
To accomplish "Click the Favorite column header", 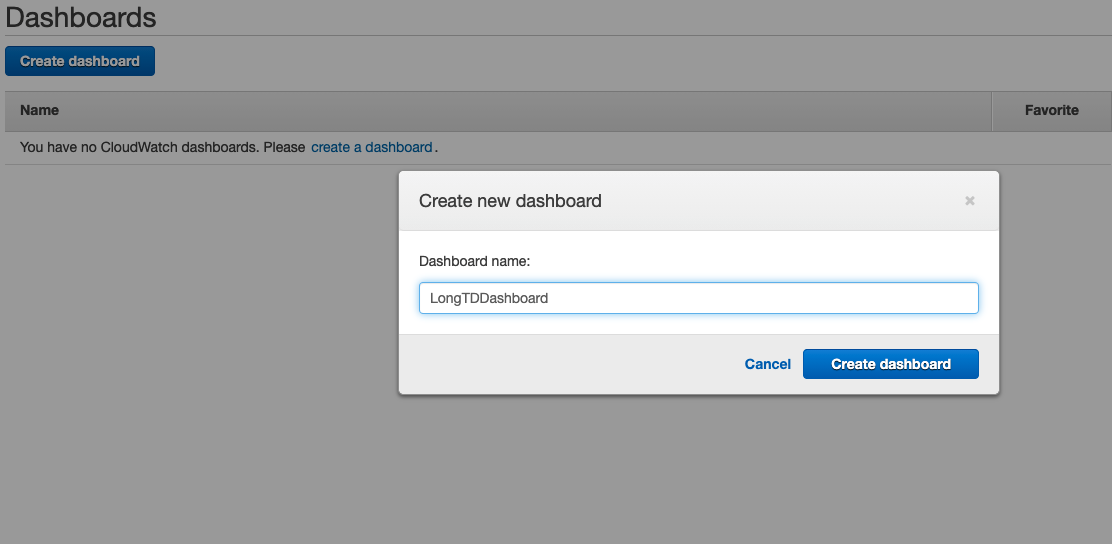I will [x=1051, y=110].
